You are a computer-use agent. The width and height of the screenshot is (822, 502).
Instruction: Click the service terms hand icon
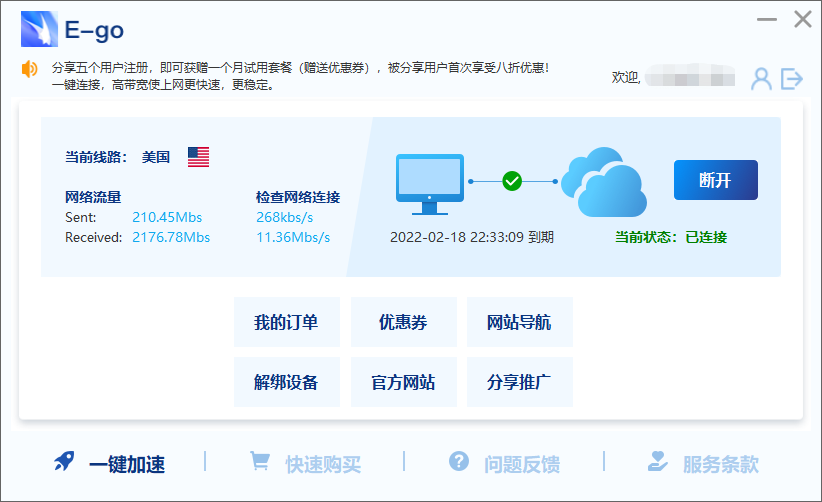(658, 462)
